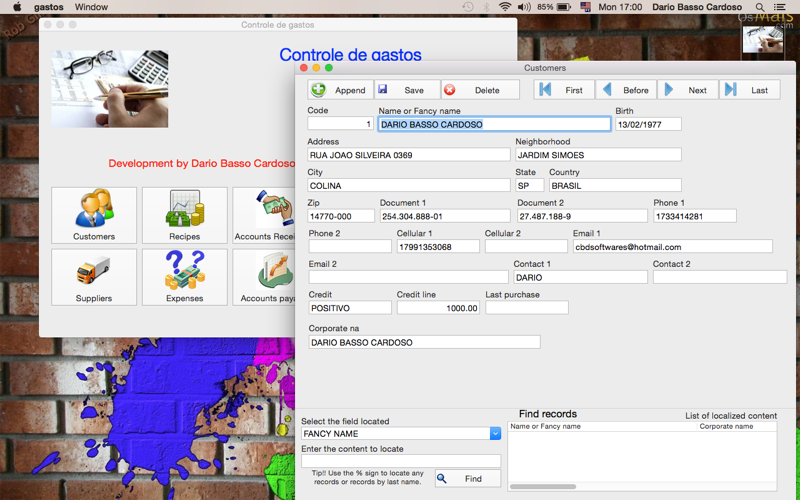The height and width of the screenshot is (500, 800).
Task: Click the US flag input source icon
Action: pos(585,7)
